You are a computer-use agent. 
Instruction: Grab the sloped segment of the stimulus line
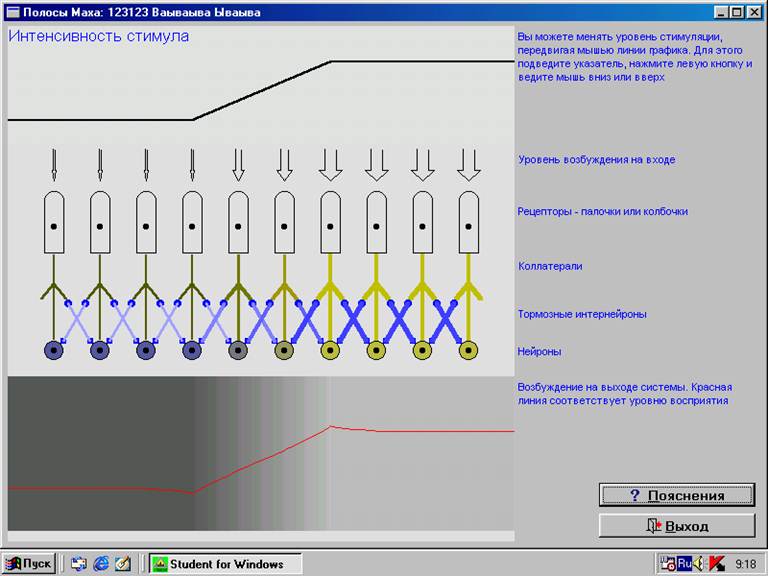pyautogui.click(x=262, y=91)
